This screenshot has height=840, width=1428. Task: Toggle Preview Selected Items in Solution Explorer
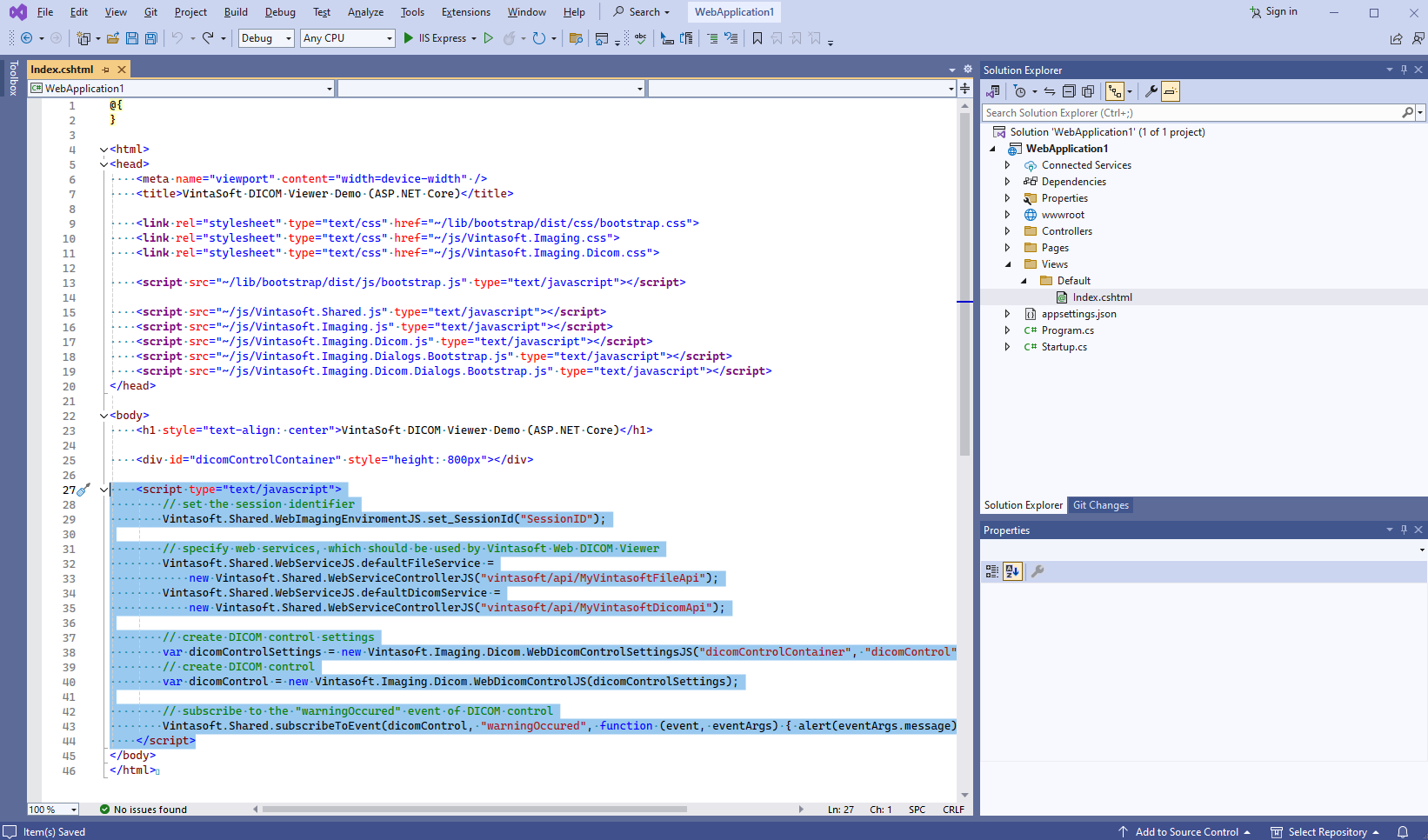pyautogui.click(x=1171, y=91)
